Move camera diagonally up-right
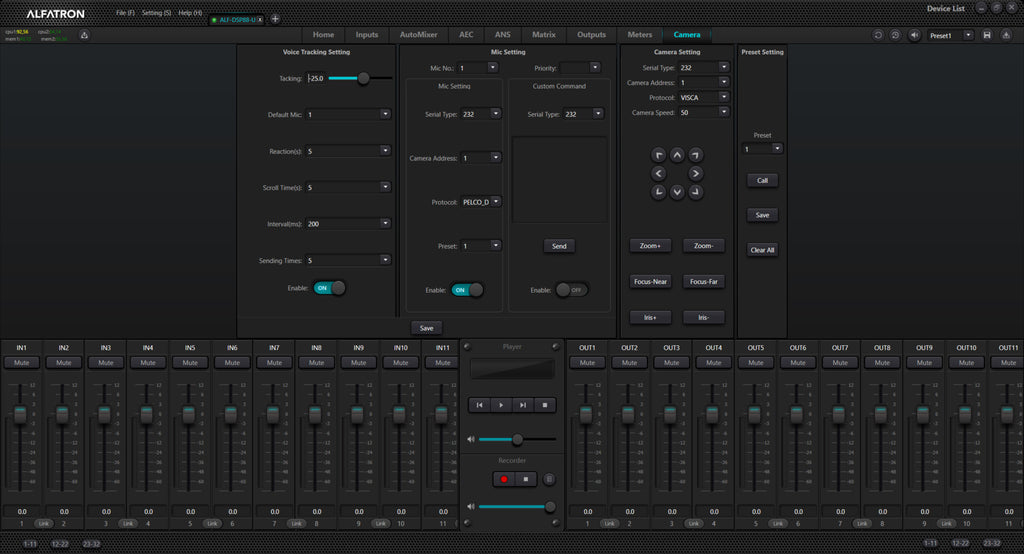 tap(696, 155)
